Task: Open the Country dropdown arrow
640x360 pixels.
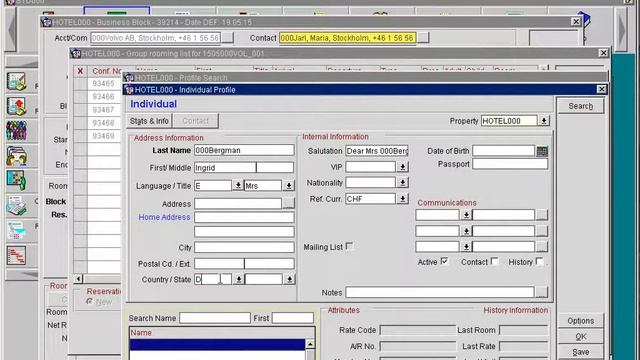Action: [239, 279]
